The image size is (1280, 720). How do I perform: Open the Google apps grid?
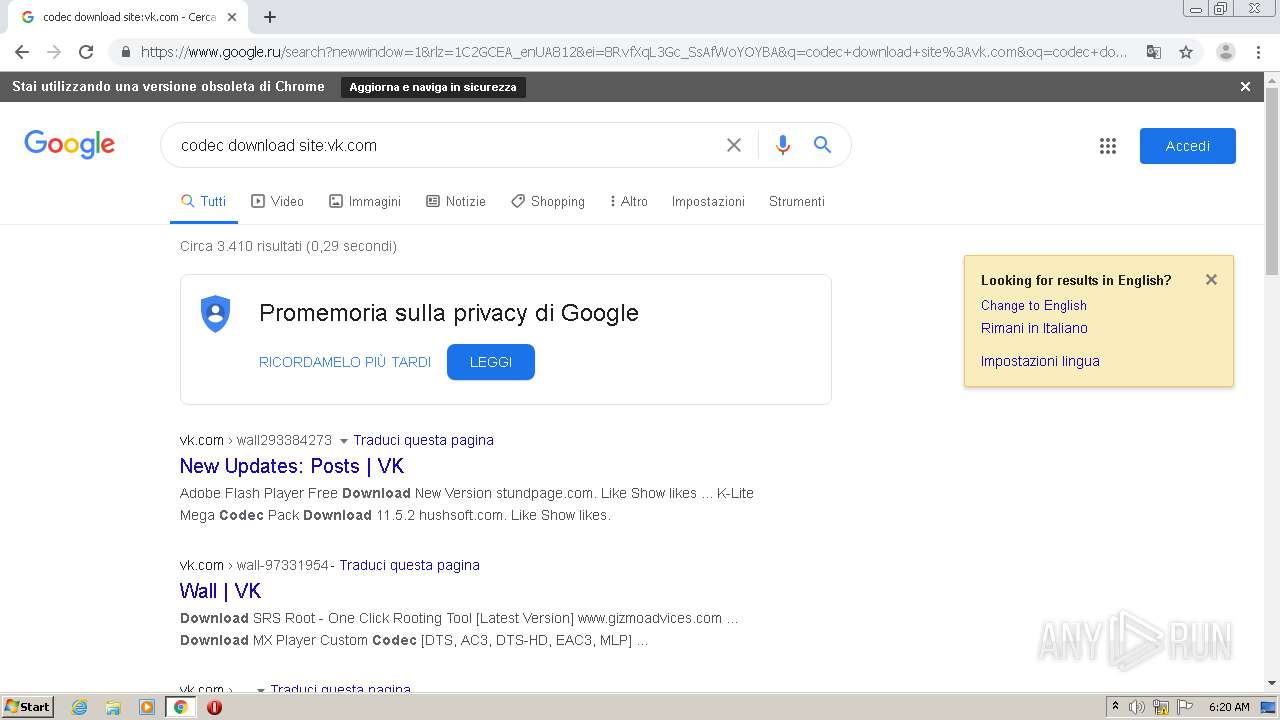pyautogui.click(x=1108, y=146)
